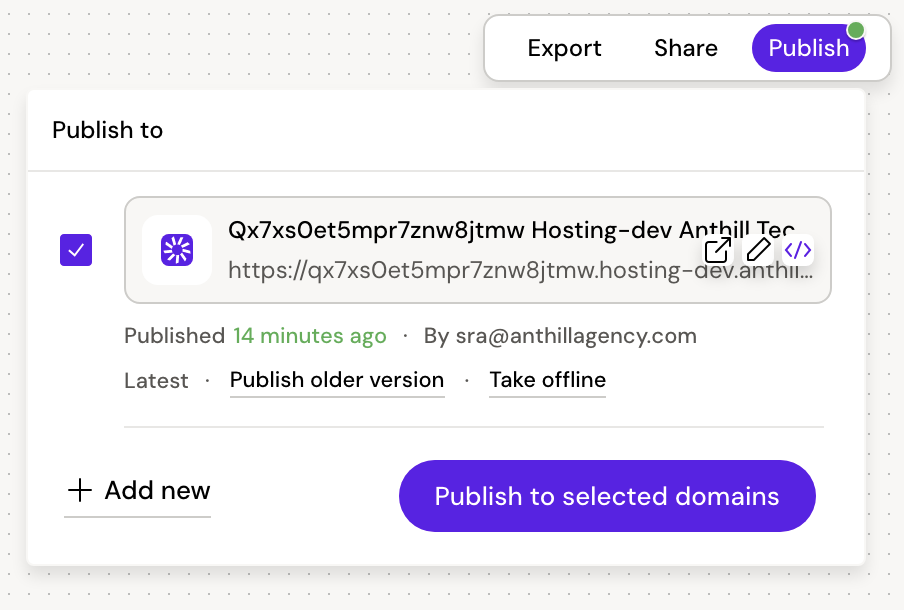
Task: Click the purple Publish button
Action: 807,48
